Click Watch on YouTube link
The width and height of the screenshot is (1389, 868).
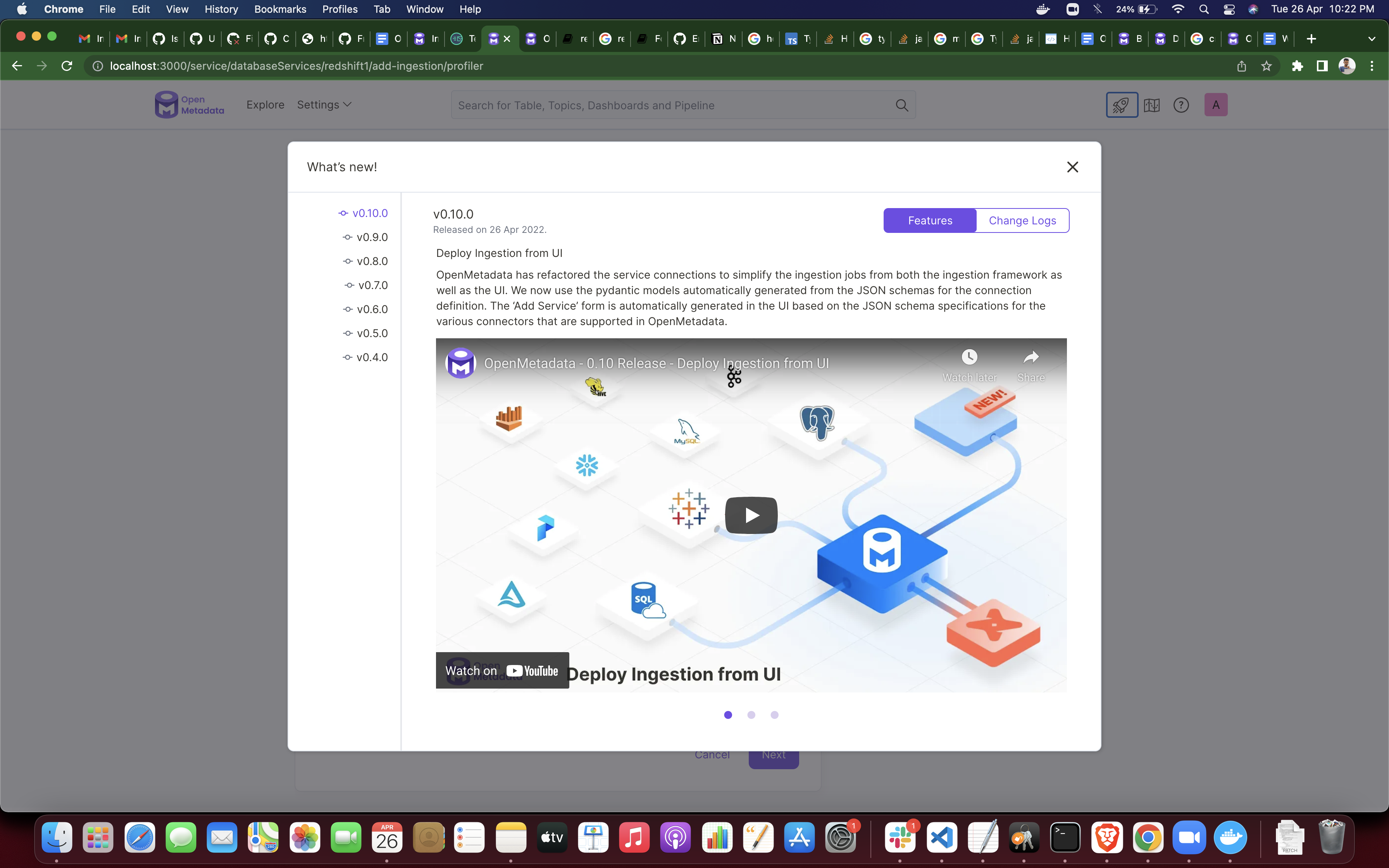click(501, 670)
